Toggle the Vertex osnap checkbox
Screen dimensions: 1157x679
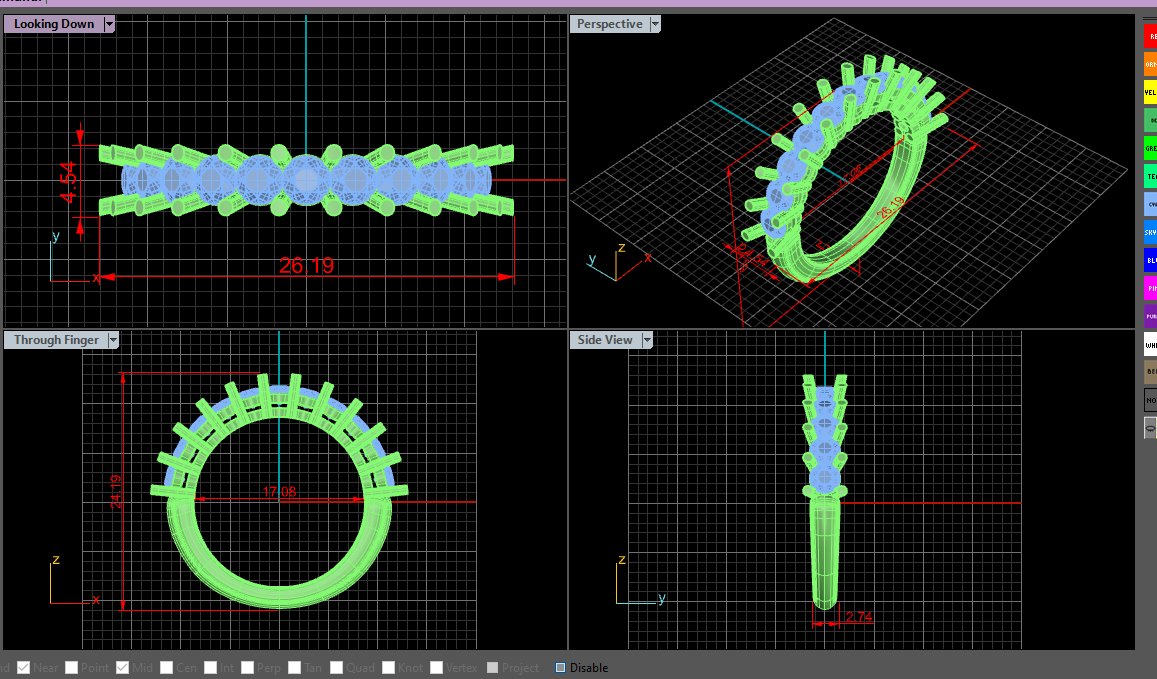(437, 667)
